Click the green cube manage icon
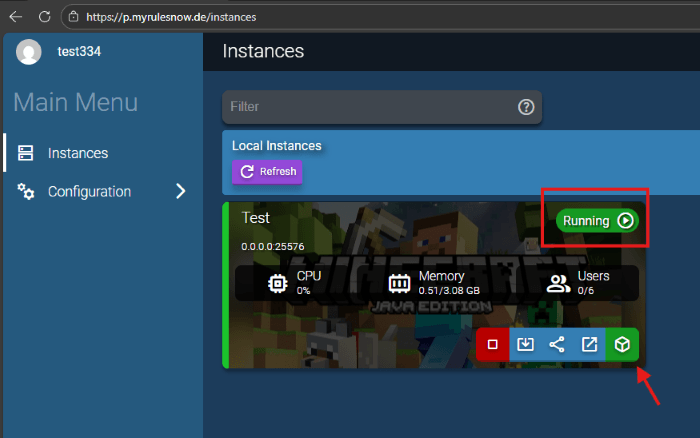The image size is (700, 438). tap(622, 345)
